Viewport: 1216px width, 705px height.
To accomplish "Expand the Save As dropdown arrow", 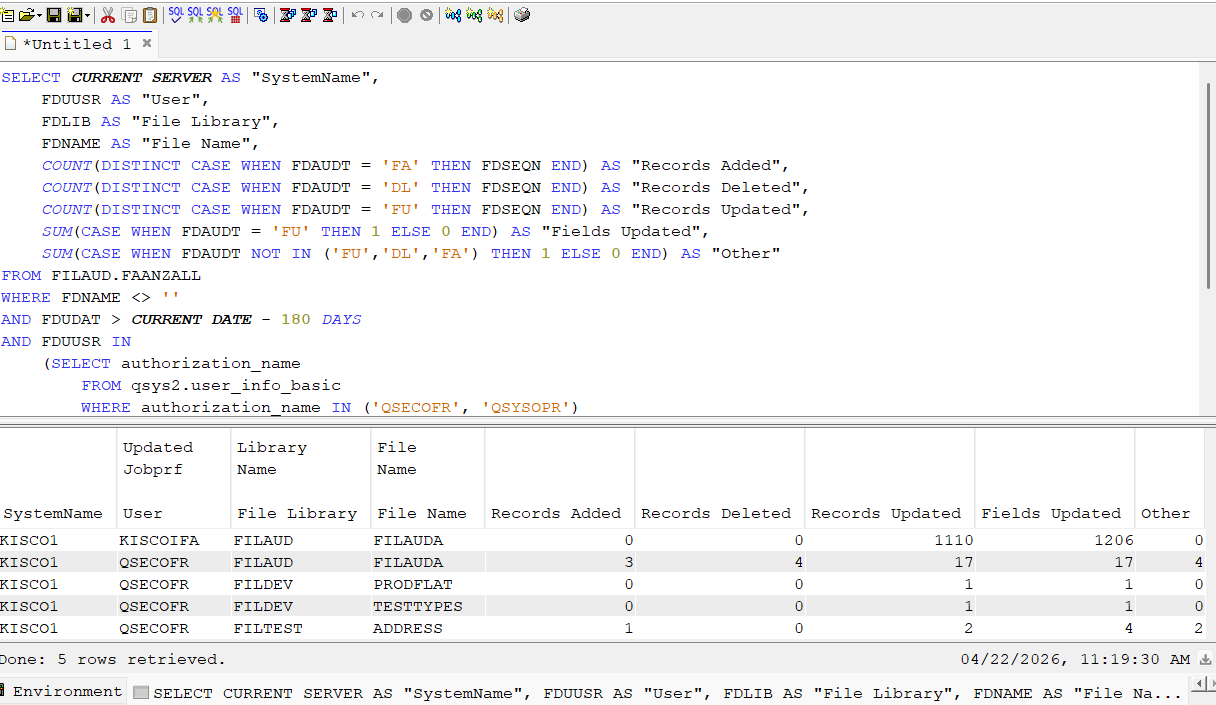I will [87, 15].
